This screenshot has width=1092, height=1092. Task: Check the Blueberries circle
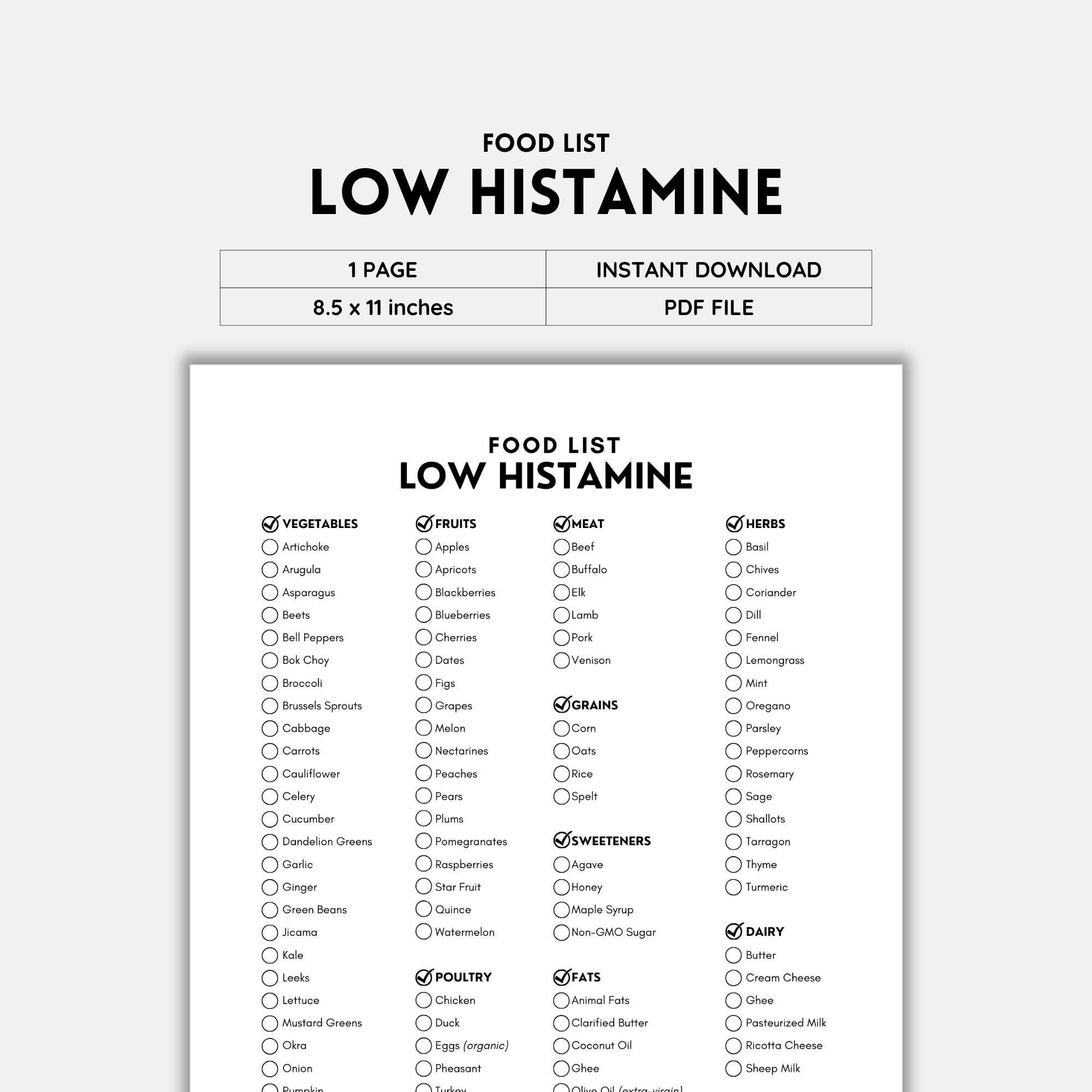coord(423,614)
